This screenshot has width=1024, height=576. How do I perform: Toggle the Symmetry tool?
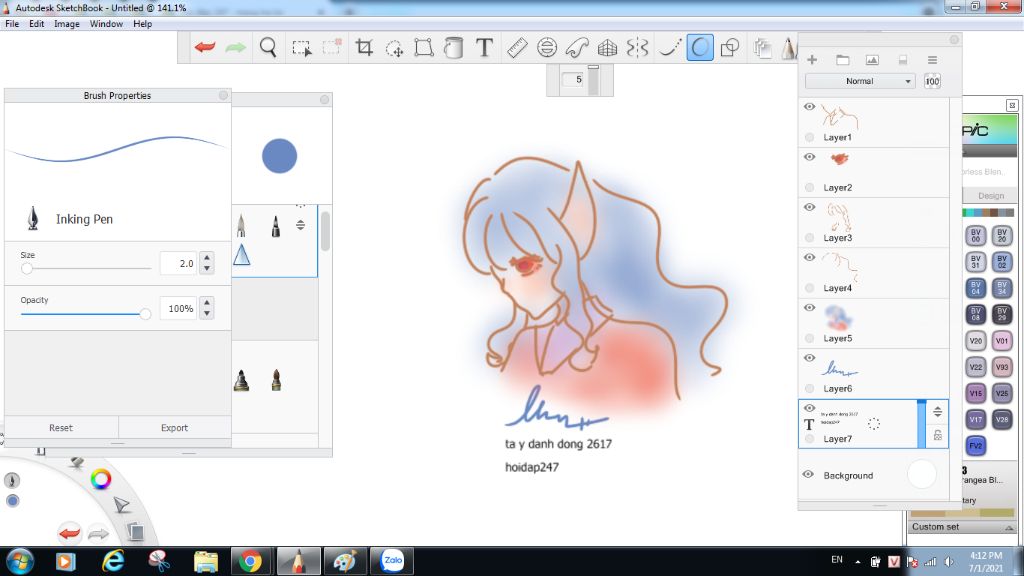click(x=637, y=47)
